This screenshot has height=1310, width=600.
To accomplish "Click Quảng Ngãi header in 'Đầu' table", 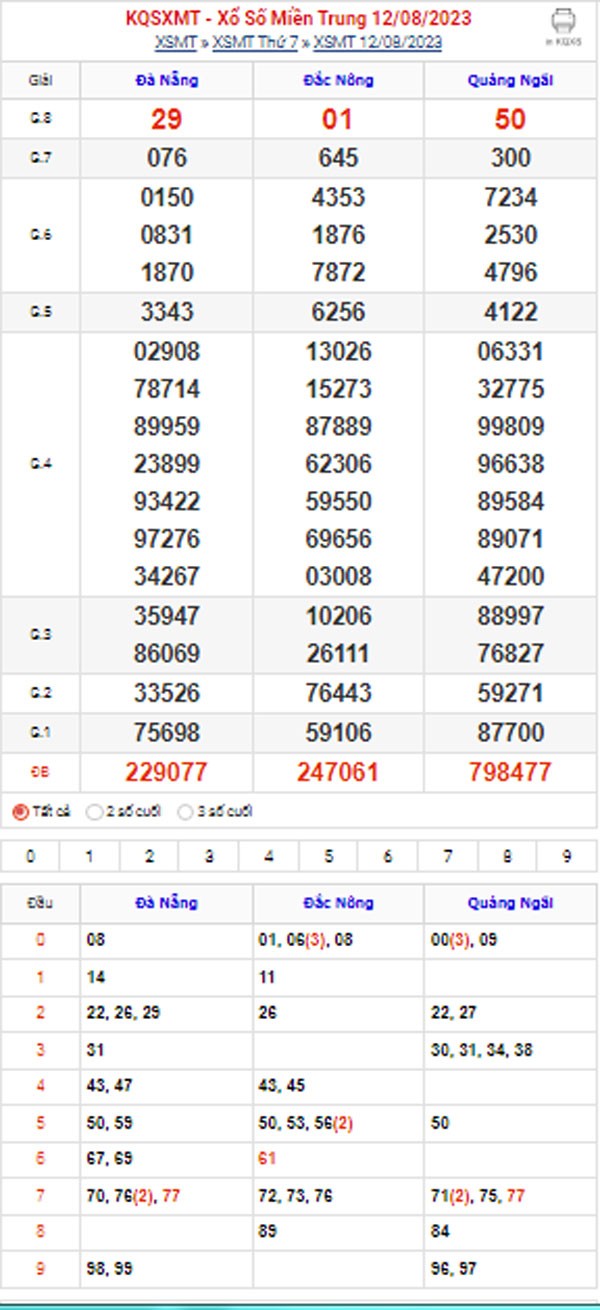I will coord(509,902).
